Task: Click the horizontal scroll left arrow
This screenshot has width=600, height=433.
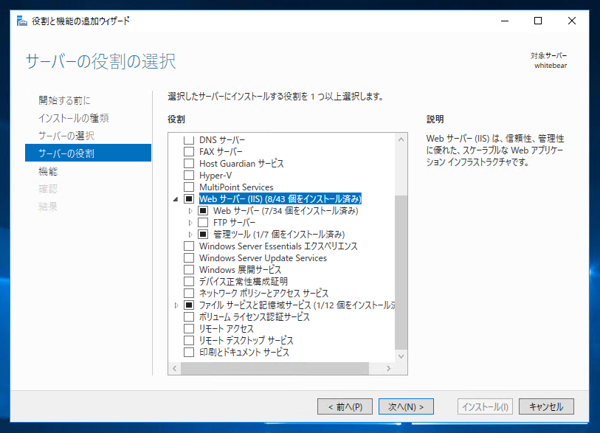Action: click(x=174, y=368)
